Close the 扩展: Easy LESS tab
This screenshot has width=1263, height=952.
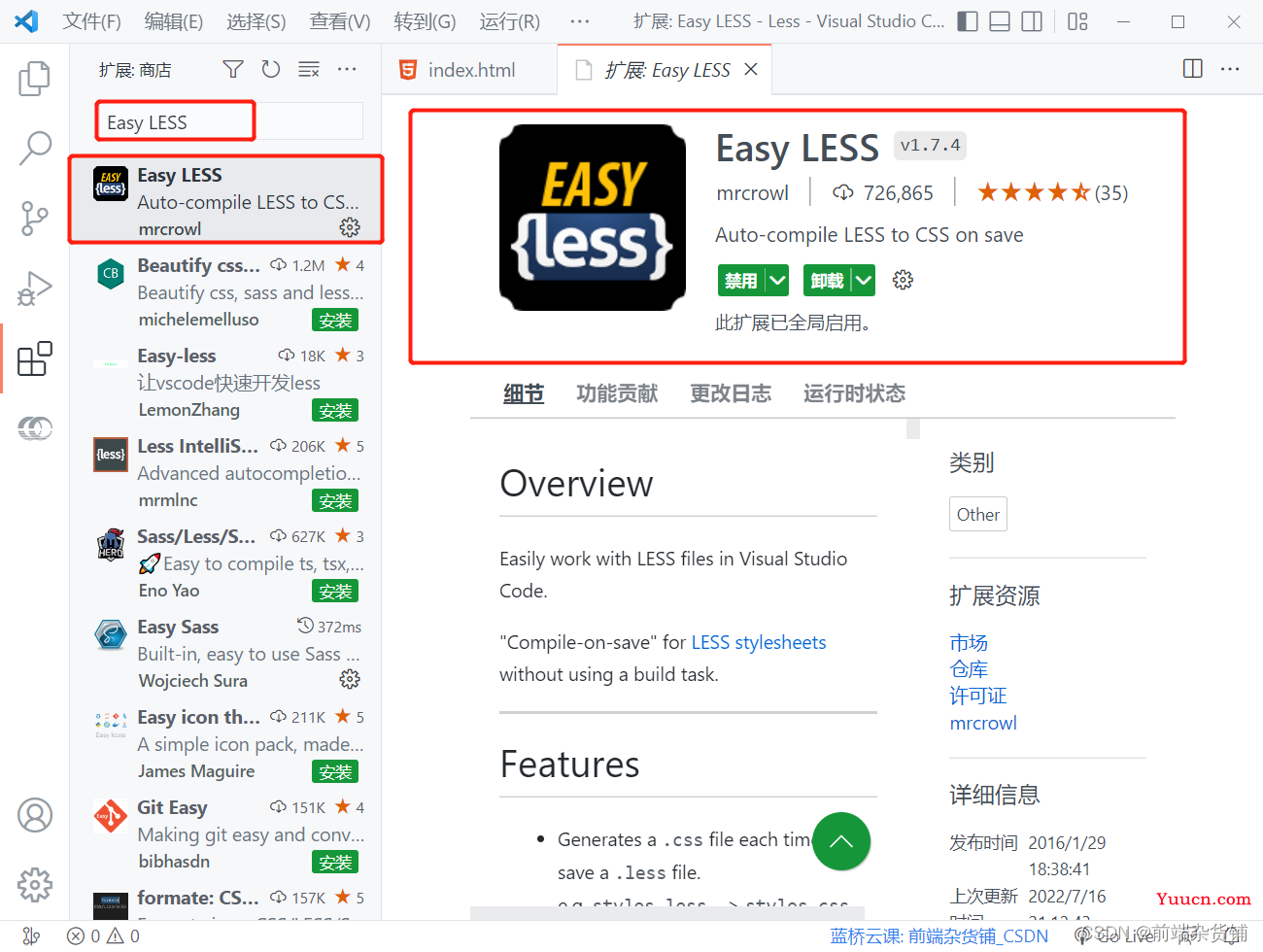751,69
